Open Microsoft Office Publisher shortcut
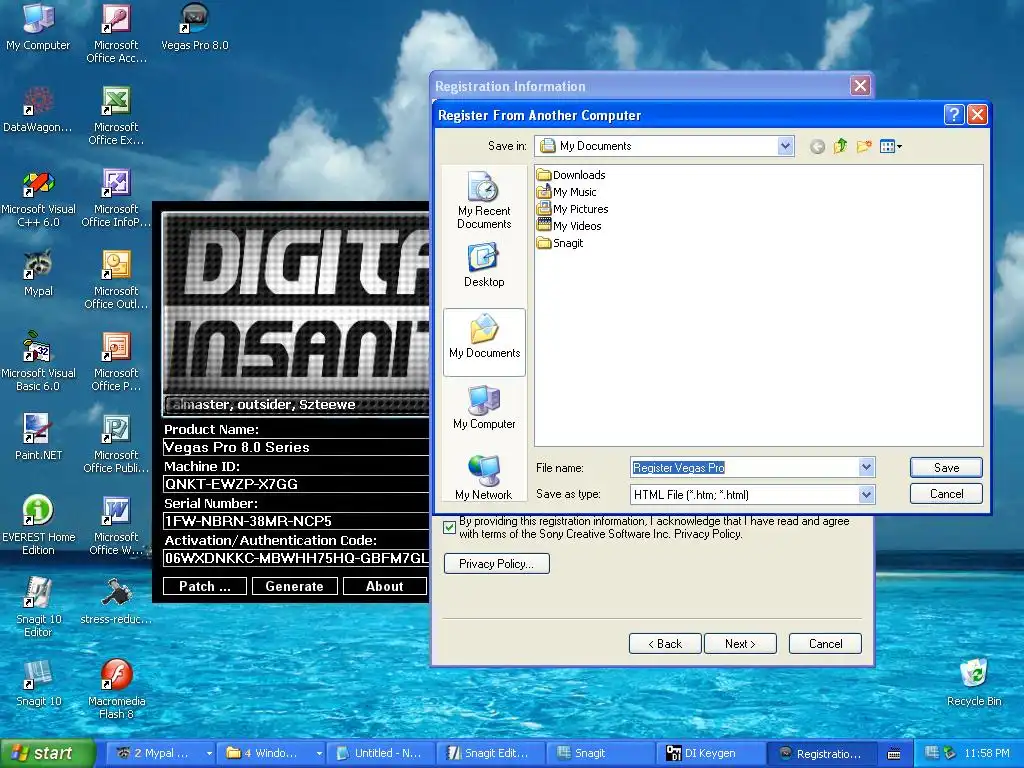This screenshot has width=1024, height=768. (x=116, y=443)
